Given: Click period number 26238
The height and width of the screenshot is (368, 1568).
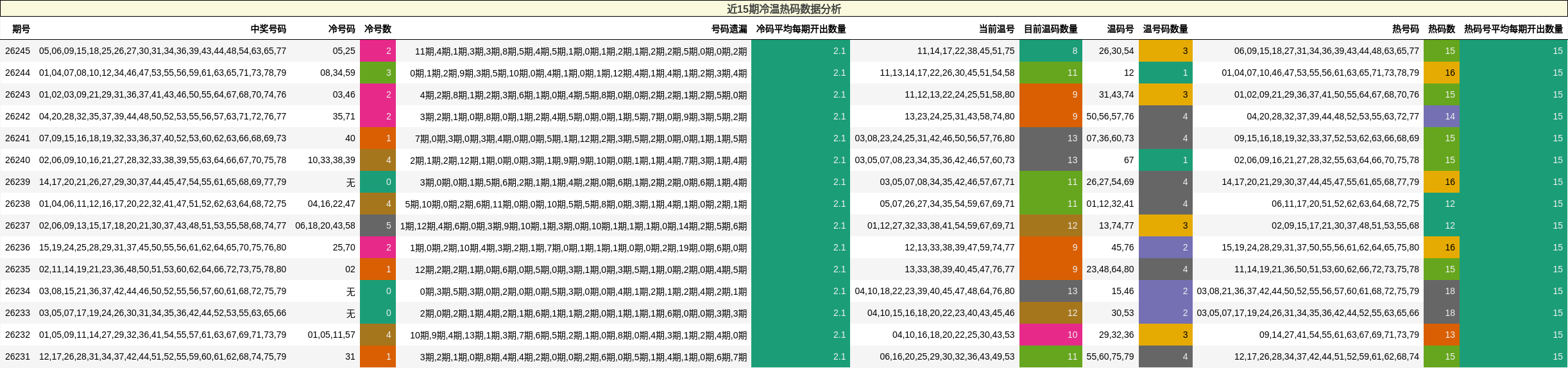Looking at the screenshot, I should pyautogui.click(x=17, y=204).
